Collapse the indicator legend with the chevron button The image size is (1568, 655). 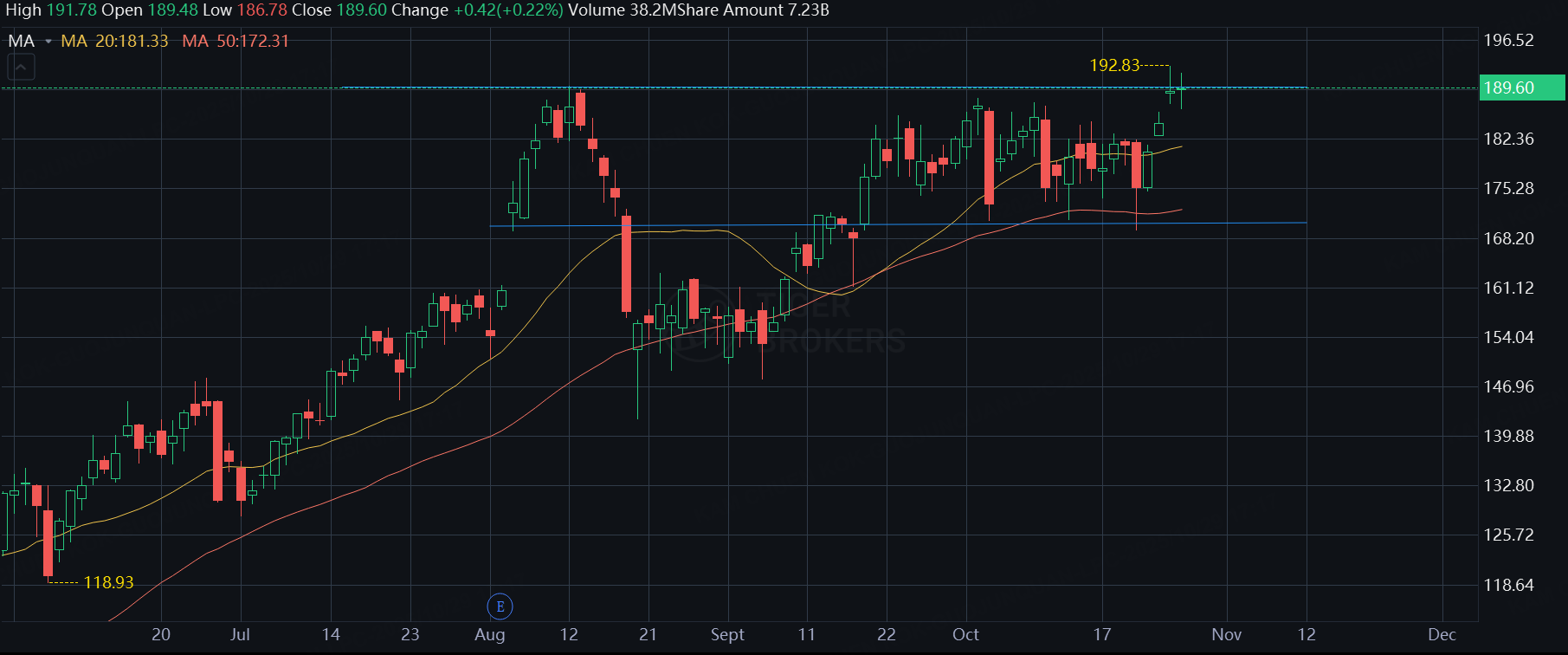click(22, 67)
